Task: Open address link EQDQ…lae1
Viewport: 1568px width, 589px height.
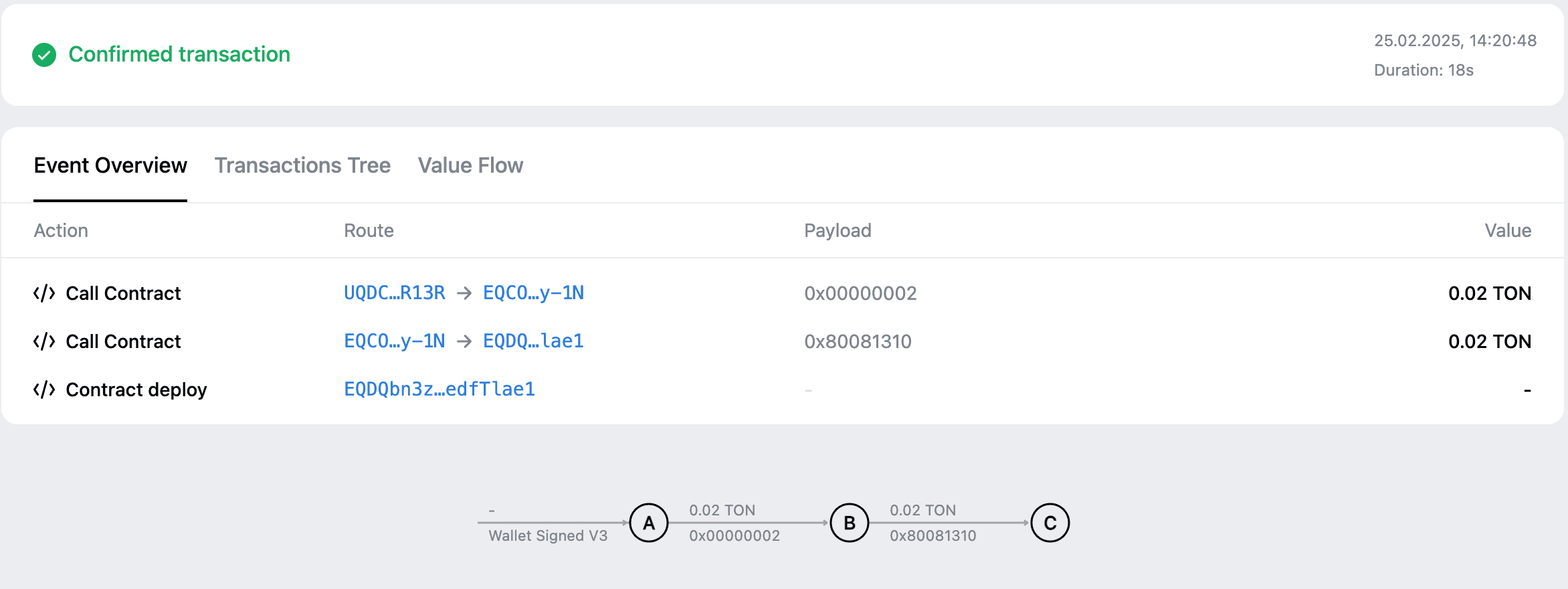Action: coord(533,341)
